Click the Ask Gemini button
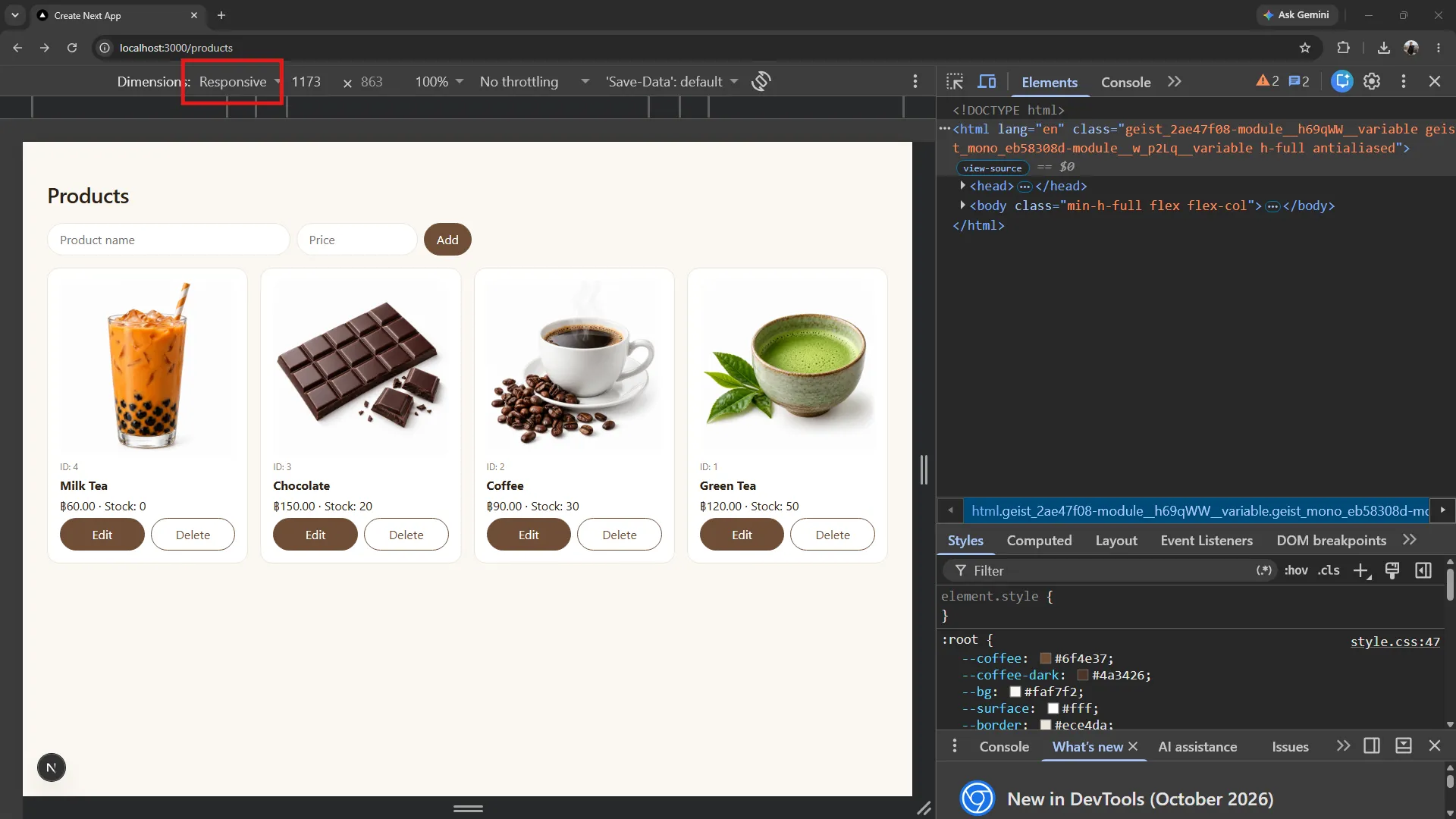Image resolution: width=1456 pixels, height=819 pixels. click(1297, 15)
